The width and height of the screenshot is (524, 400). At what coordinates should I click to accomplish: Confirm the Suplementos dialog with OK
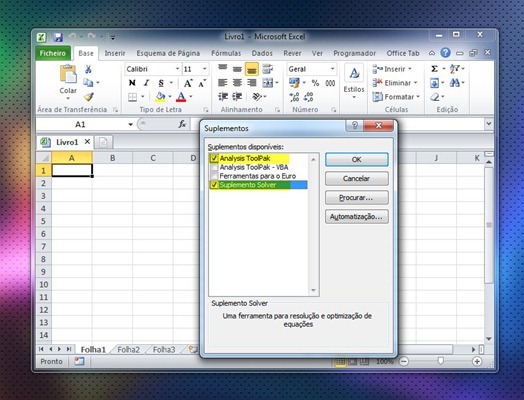pos(357,160)
